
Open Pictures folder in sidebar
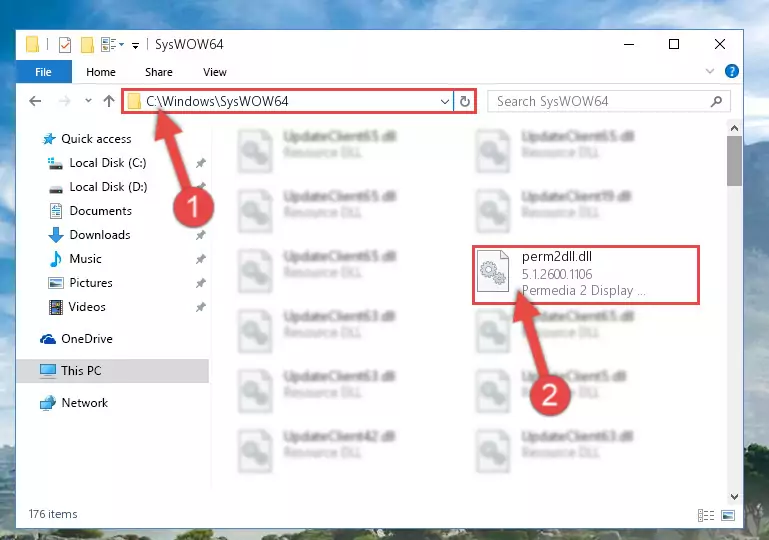tap(91, 283)
